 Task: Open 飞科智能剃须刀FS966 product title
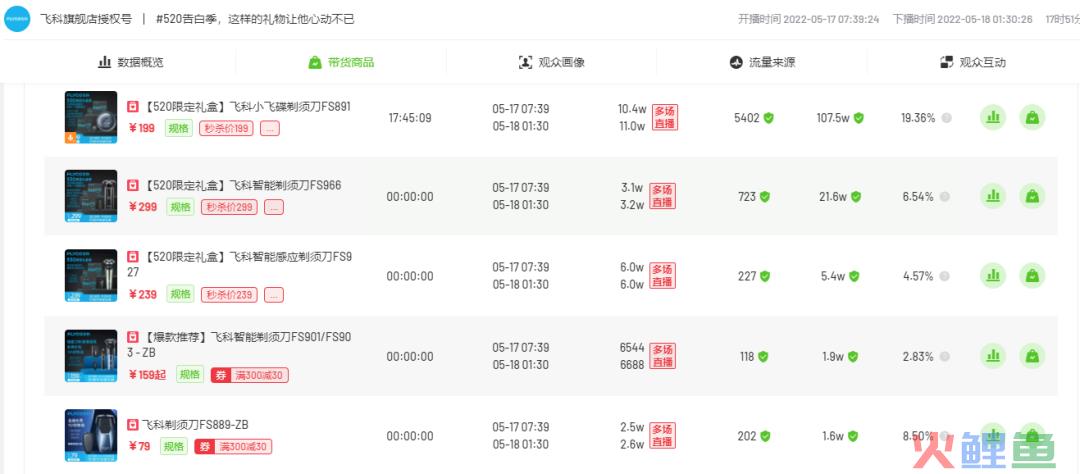(242, 185)
